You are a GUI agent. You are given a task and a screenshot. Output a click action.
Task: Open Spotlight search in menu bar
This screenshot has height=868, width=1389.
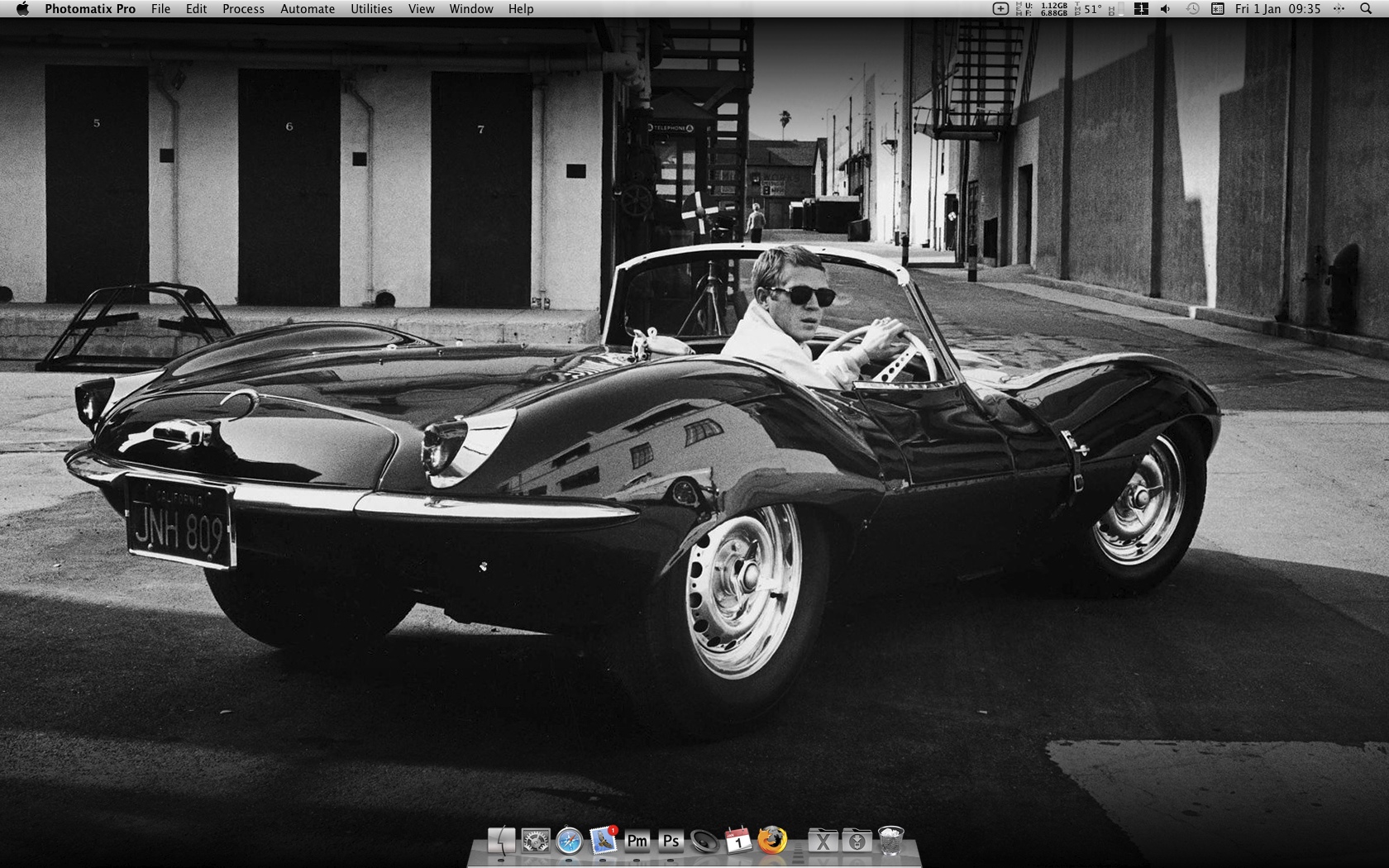1365,9
